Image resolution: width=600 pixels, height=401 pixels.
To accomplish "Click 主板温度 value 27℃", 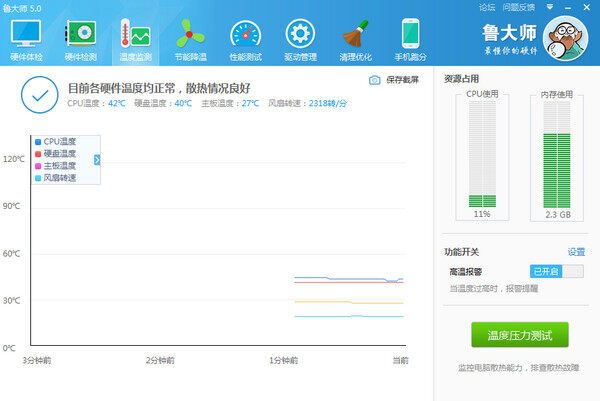I will (251, 103).
